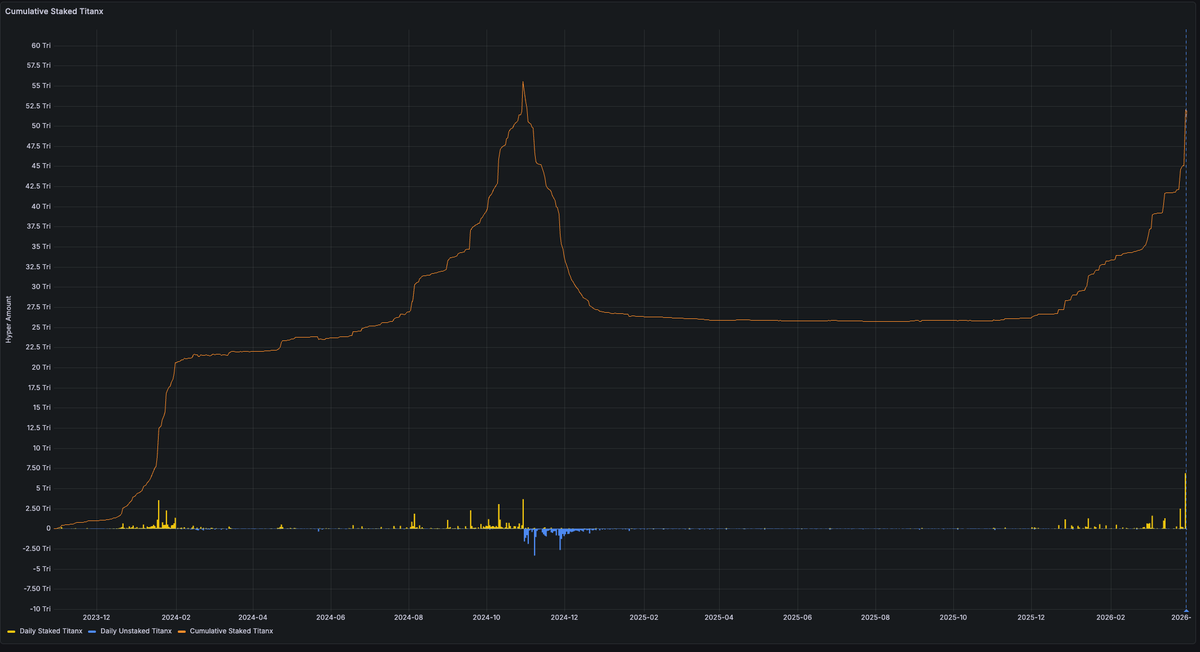Click the 2024-02 x-axis date label

coord(176,619)
